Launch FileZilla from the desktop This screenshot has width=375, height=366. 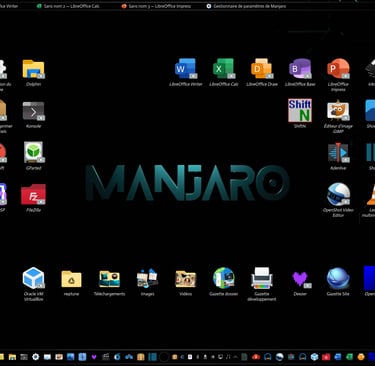coord(33,194)
